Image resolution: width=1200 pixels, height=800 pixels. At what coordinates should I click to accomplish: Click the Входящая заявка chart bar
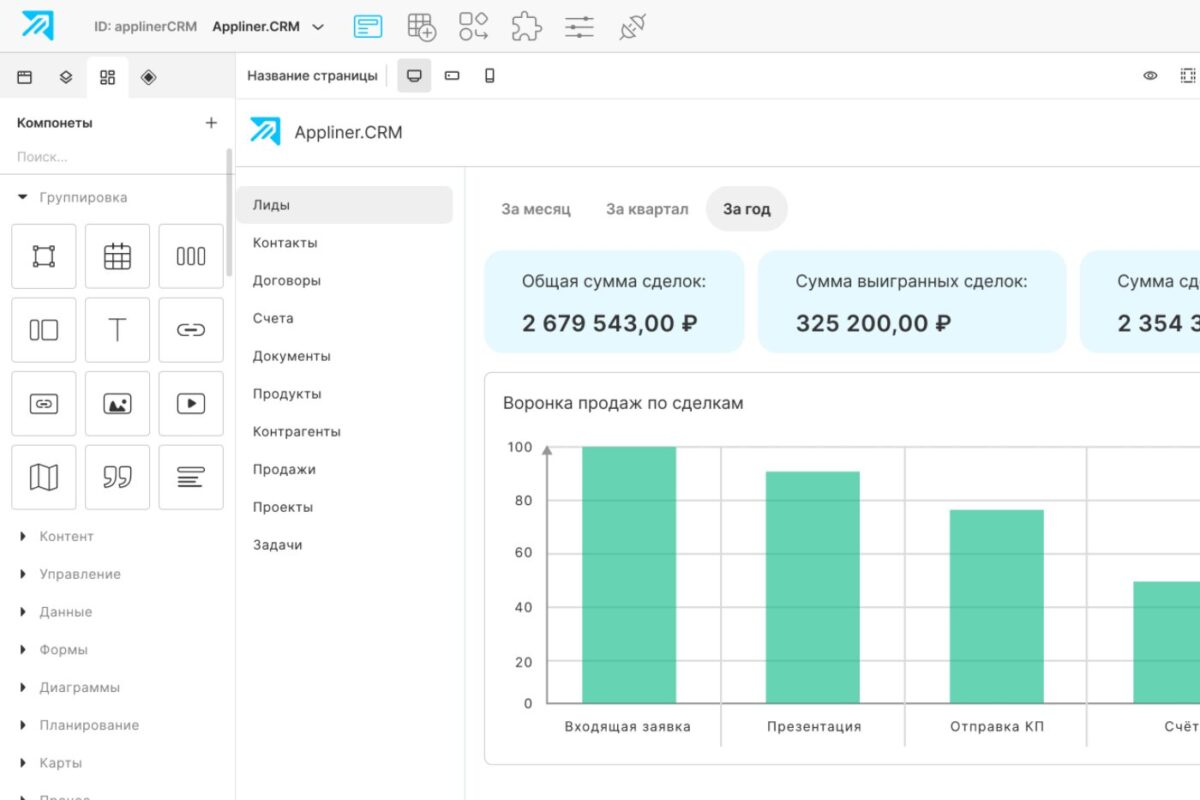(x=629, y=575)
